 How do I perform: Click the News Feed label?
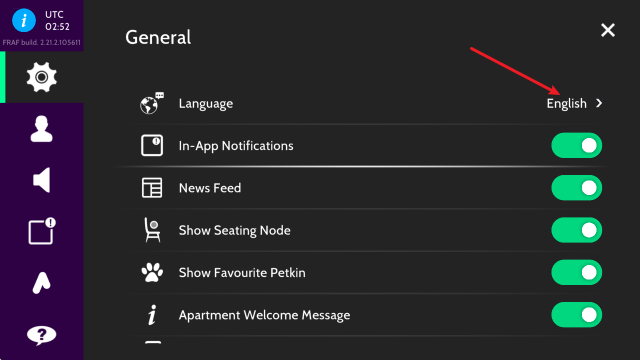210,188
